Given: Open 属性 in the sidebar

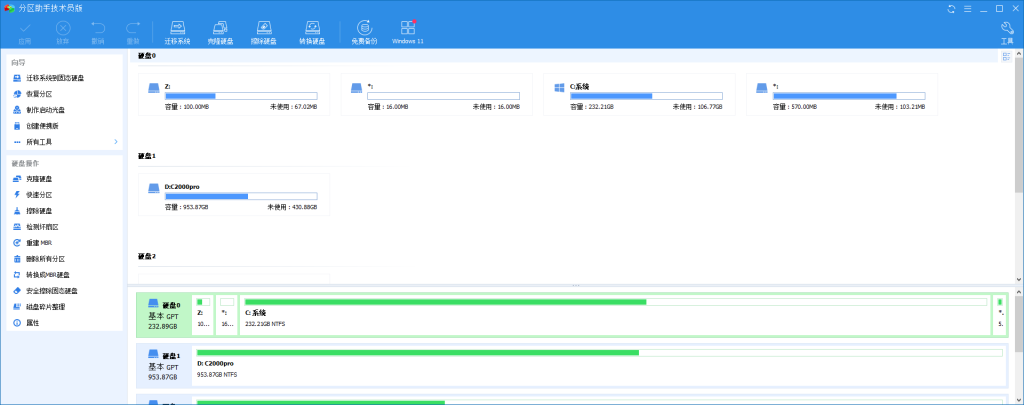Looking at the screenshot, I should (33, 323).
